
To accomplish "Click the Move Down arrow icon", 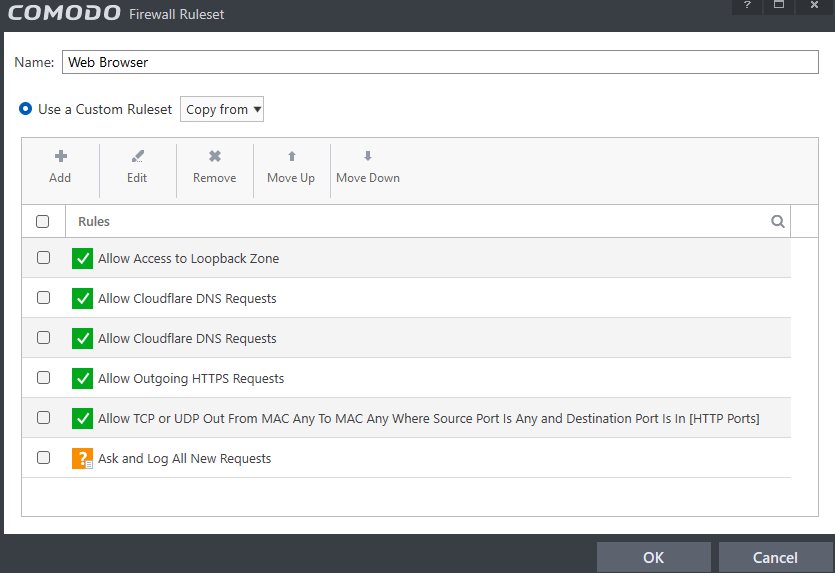I will pos(367,156).
